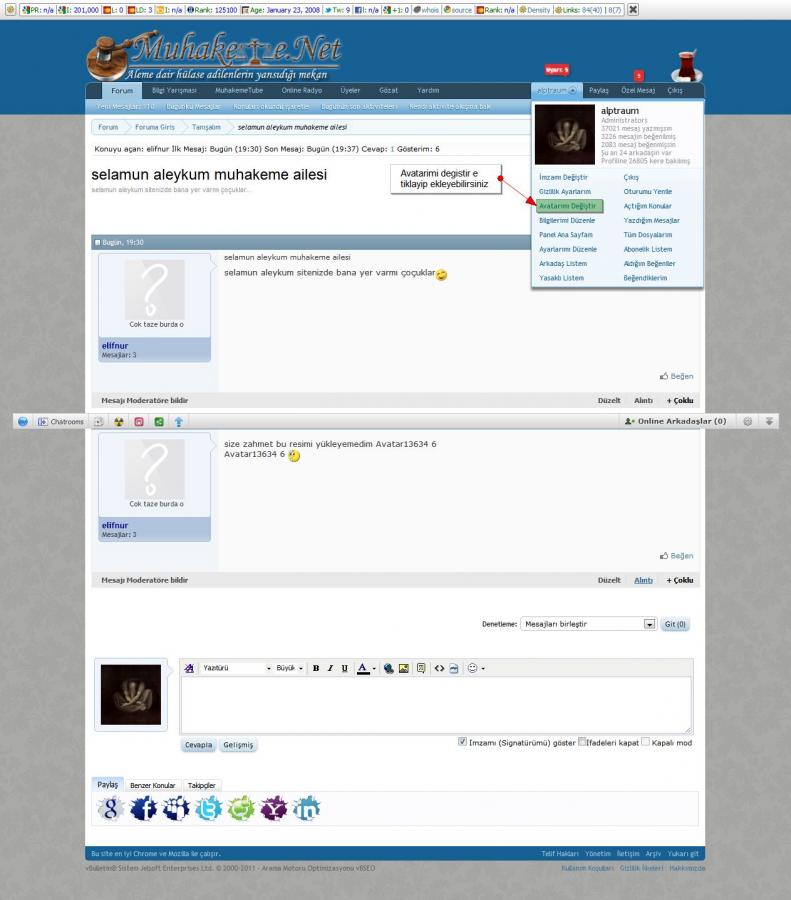Viewport: 791px width, 900px height.
Task: Enable the İfadeleri kapat checkbox
Action: [583, 742]
